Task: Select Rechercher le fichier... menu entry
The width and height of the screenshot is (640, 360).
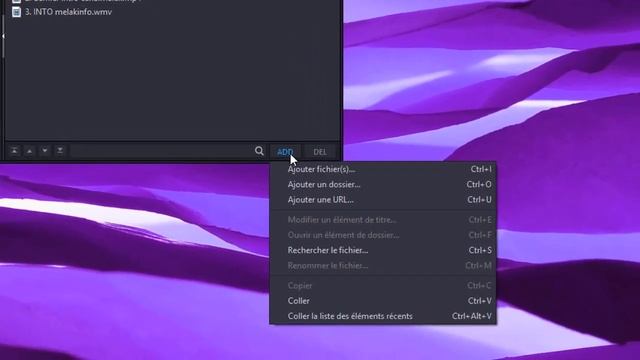Action: pyautogui.click(x=383, y=250)
